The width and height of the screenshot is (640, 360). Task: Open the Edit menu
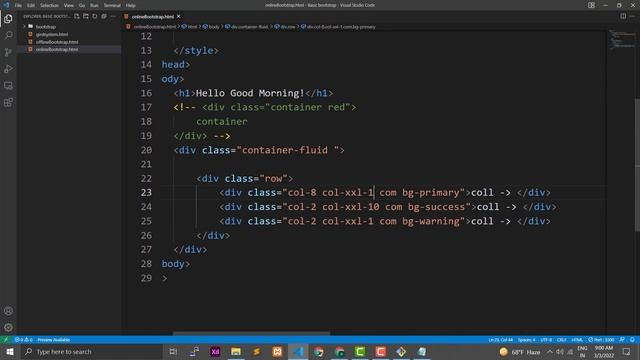pyautogui.click(x=31, y=5)
